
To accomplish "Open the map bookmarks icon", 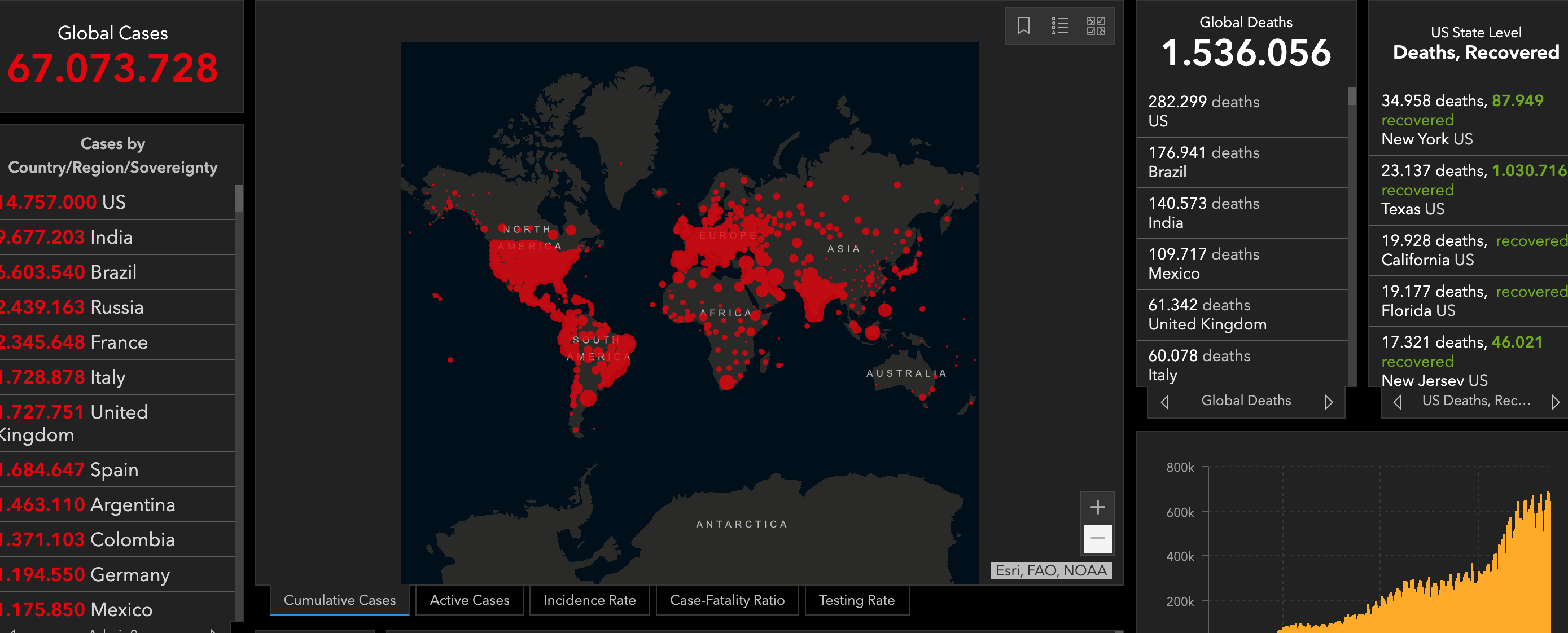I will [1023, 25].
